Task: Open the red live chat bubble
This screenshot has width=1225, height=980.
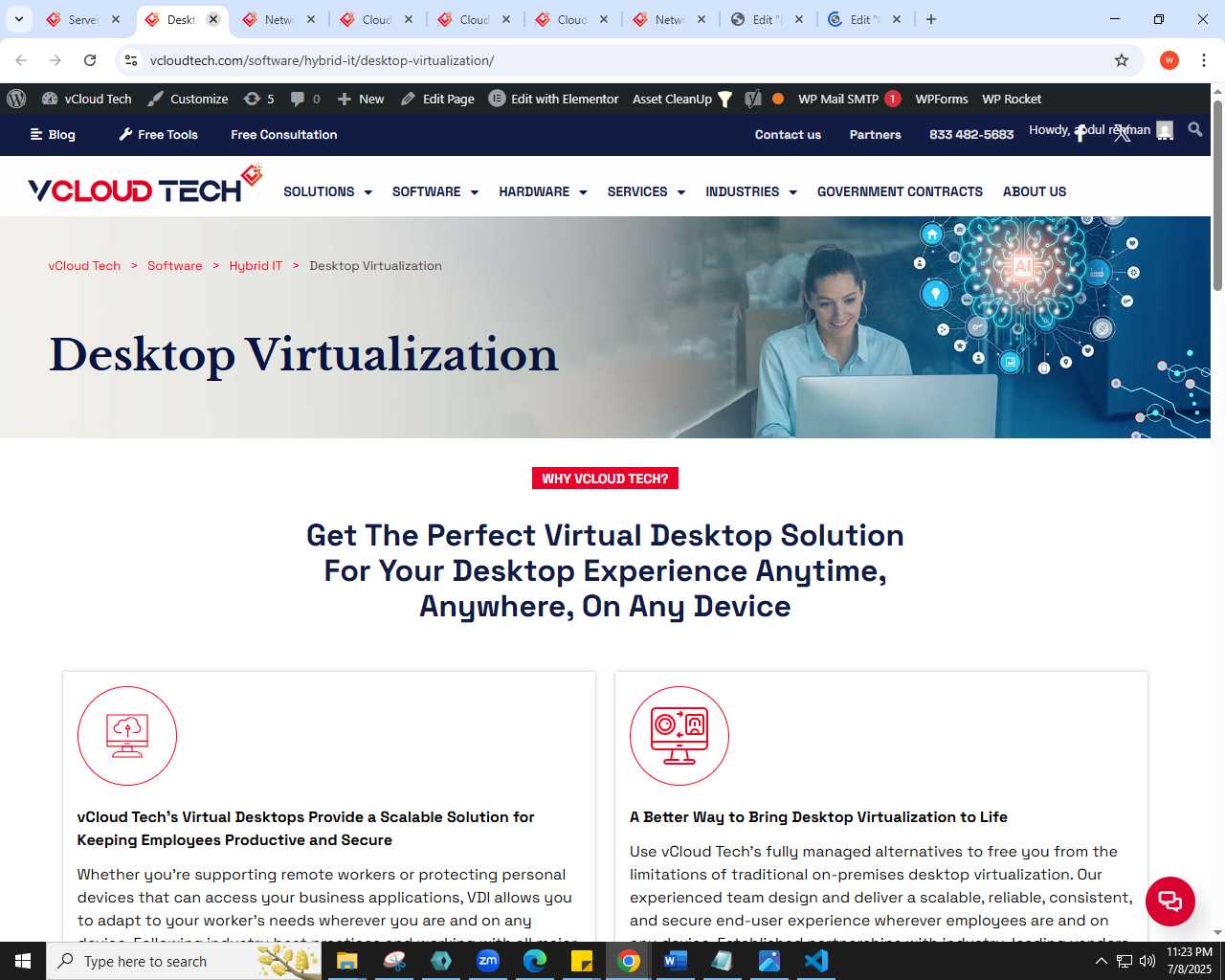Action: 1169,901
